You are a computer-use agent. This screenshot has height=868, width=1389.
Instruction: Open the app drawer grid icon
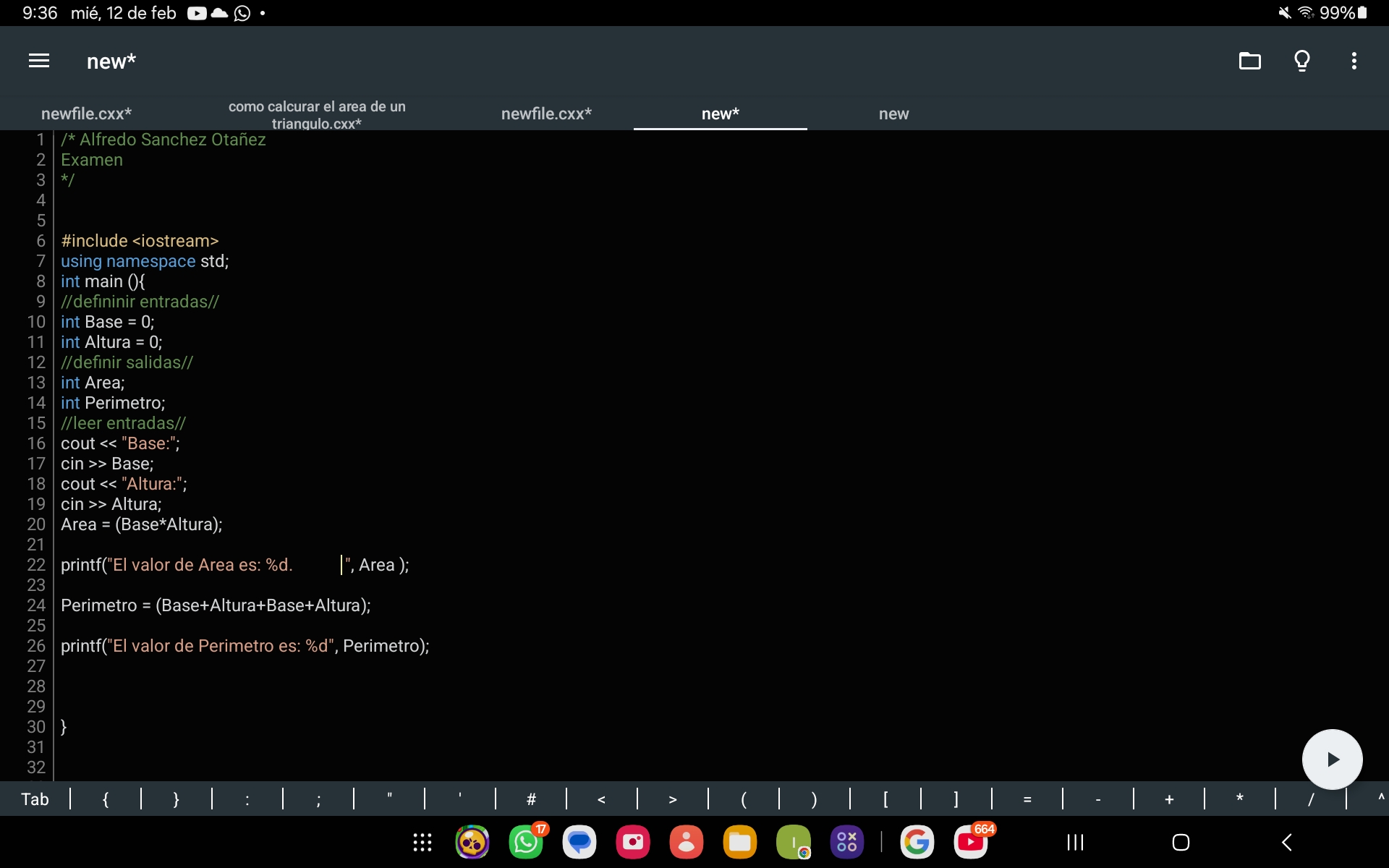point(422,842)
